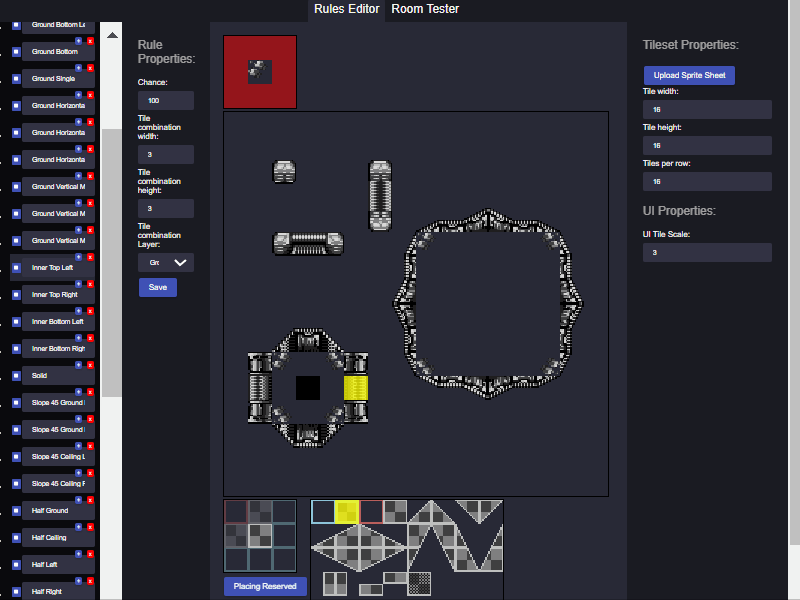Select the yellow highlighted tile in the tile palette
The width and height of the screenshot is (800, 600).
tap(347, 512)
